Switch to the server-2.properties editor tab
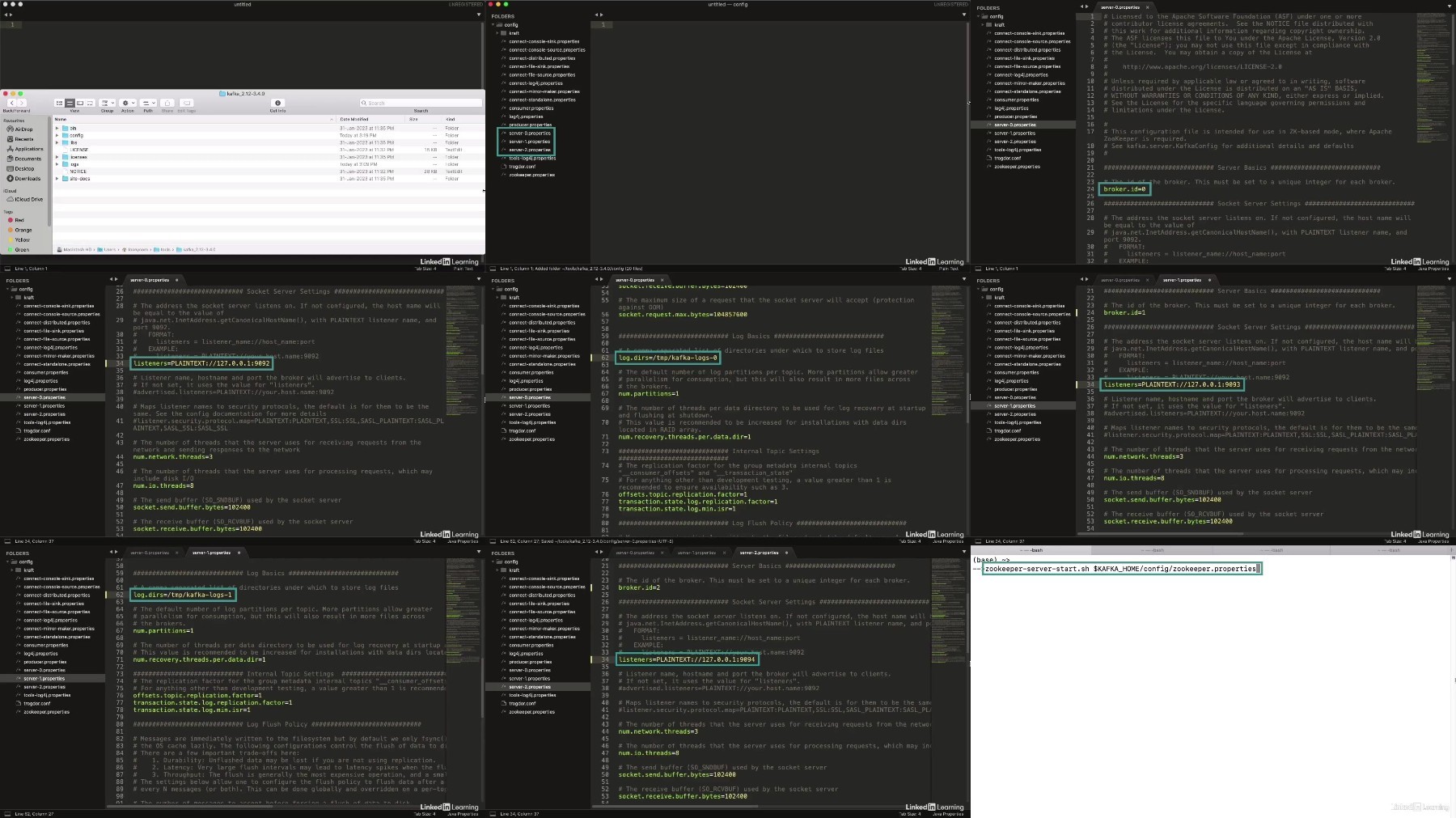Screen dimensions: 1456x818 (x=760, y=553)
